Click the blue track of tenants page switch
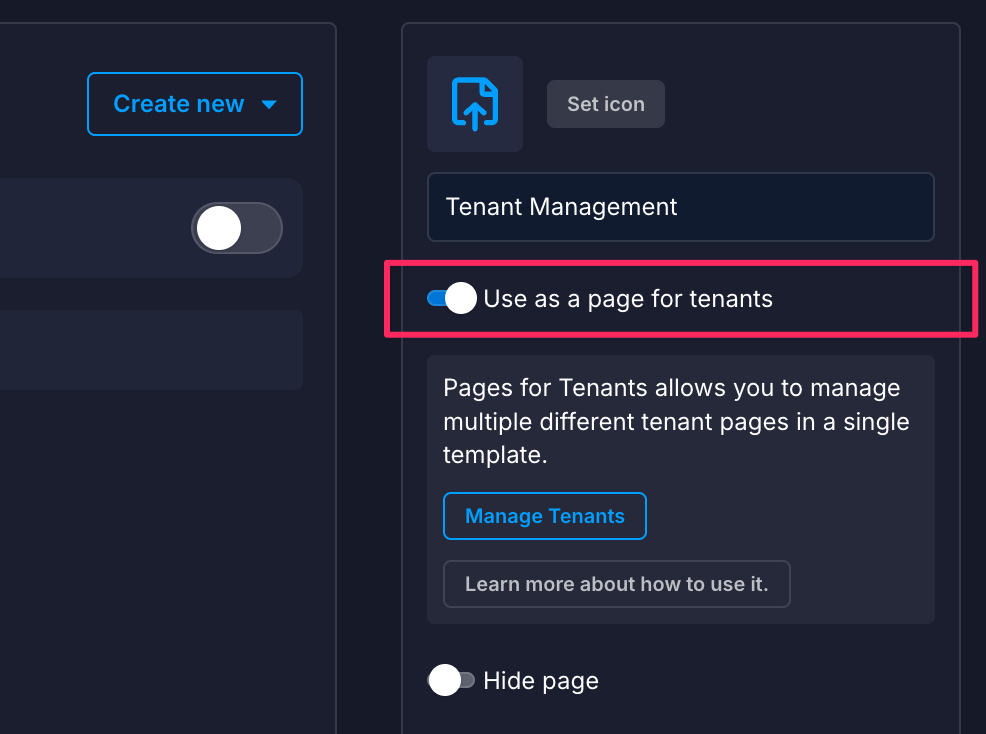The image size is (986, 734). (x=436, y=298)
